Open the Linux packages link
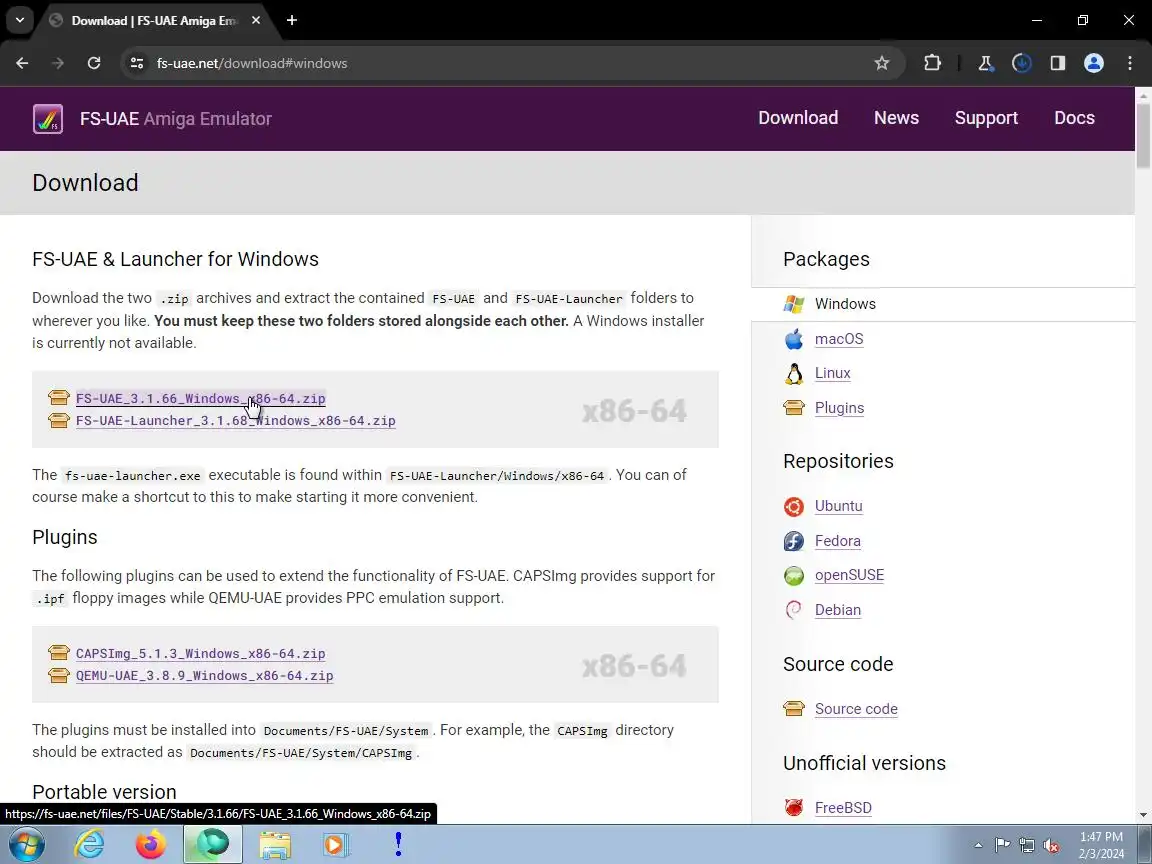1152x864 pixels. 832,373
